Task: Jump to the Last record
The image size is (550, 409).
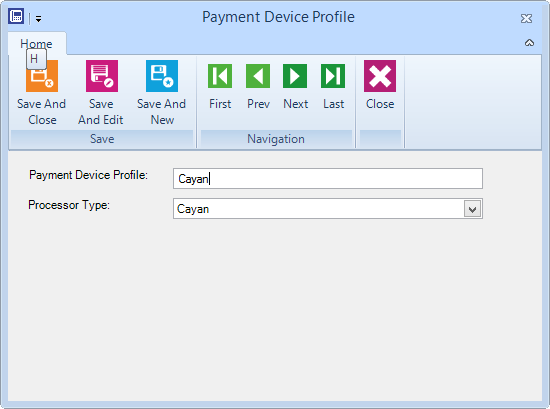Action: coord(333,76)
